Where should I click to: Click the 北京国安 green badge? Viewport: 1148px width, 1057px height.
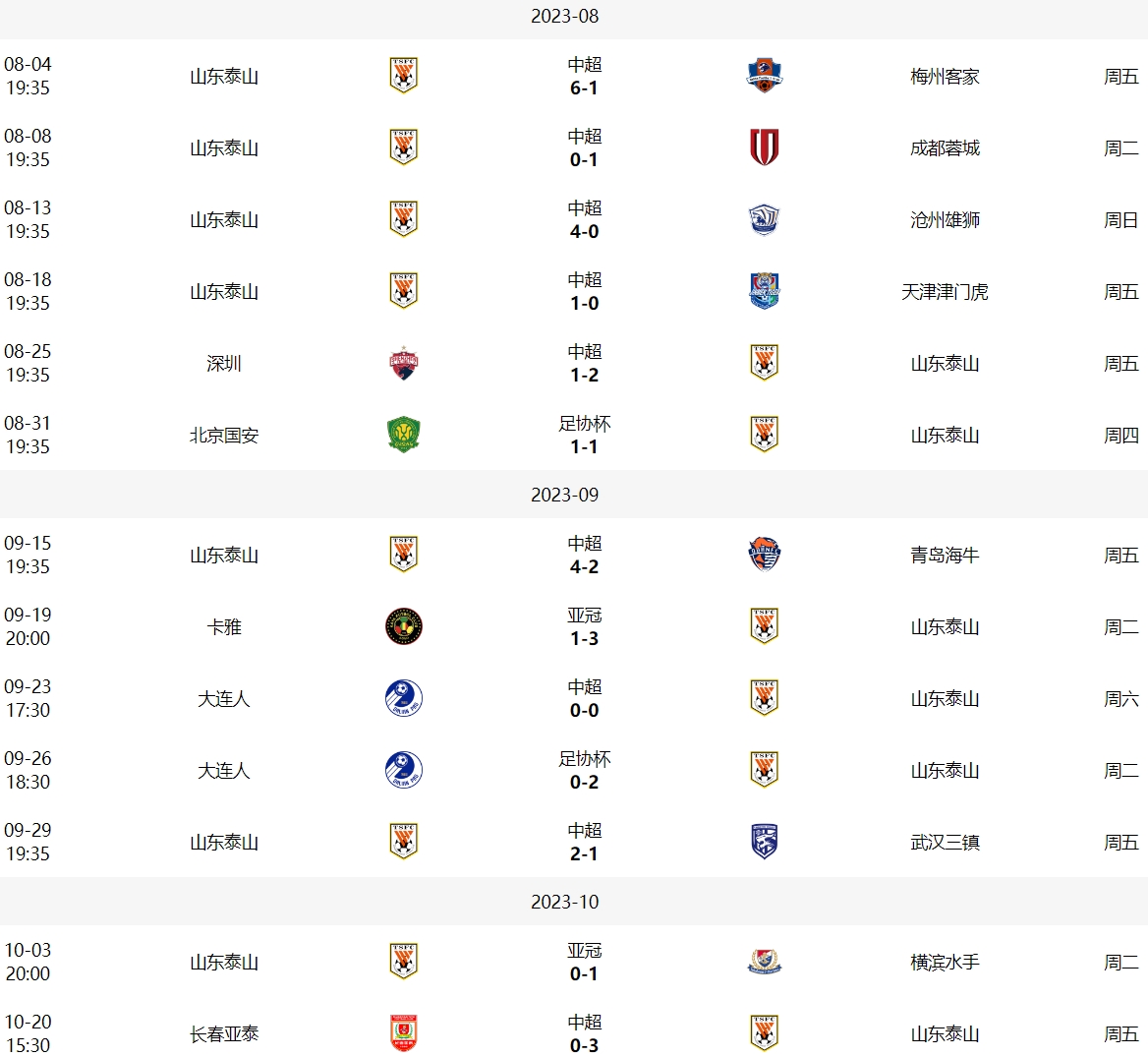pyautogui.click(x=403, y=435)
